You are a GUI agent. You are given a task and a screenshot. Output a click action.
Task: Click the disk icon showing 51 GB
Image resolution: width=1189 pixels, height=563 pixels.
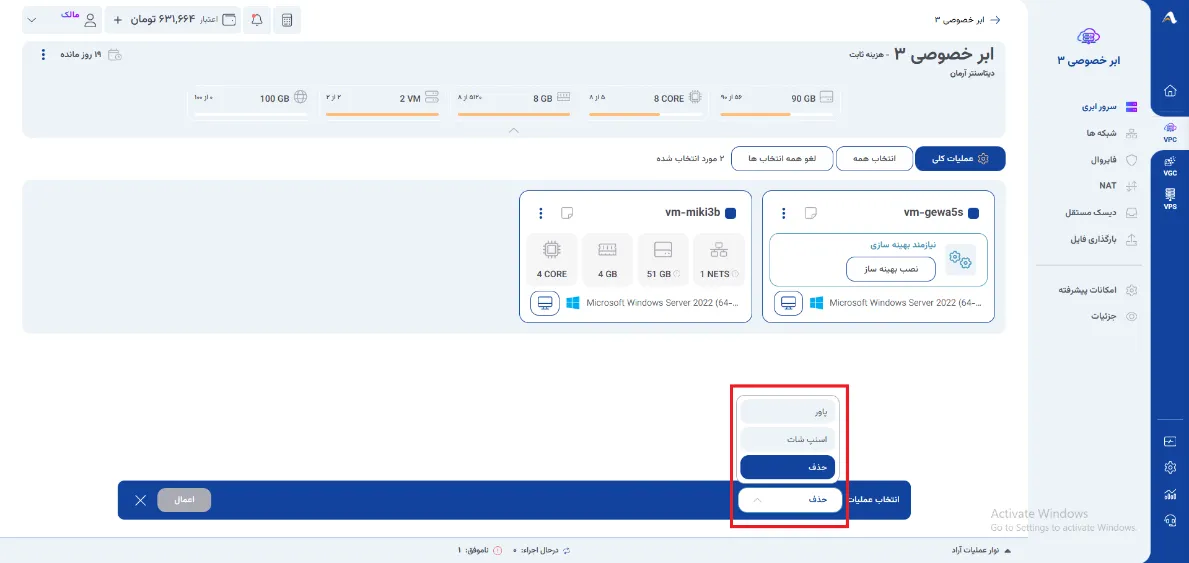(663, 249)
